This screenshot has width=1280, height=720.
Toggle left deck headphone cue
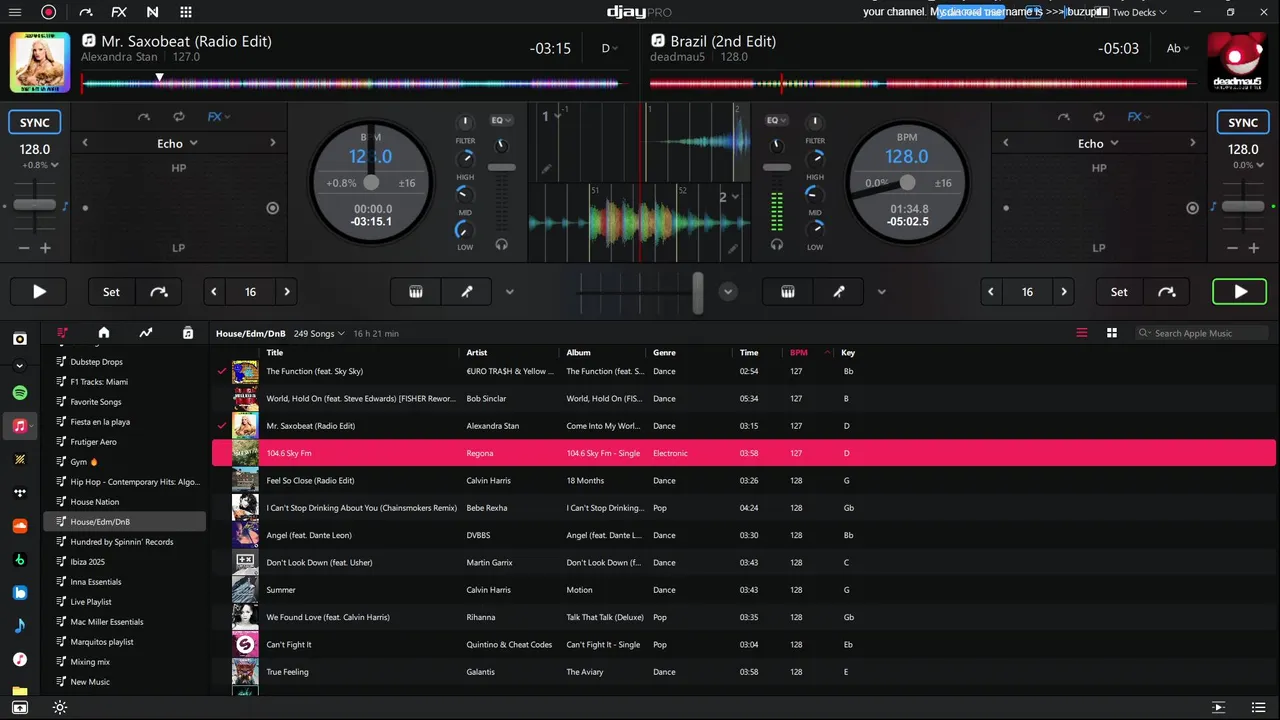(x=501, y=244)
